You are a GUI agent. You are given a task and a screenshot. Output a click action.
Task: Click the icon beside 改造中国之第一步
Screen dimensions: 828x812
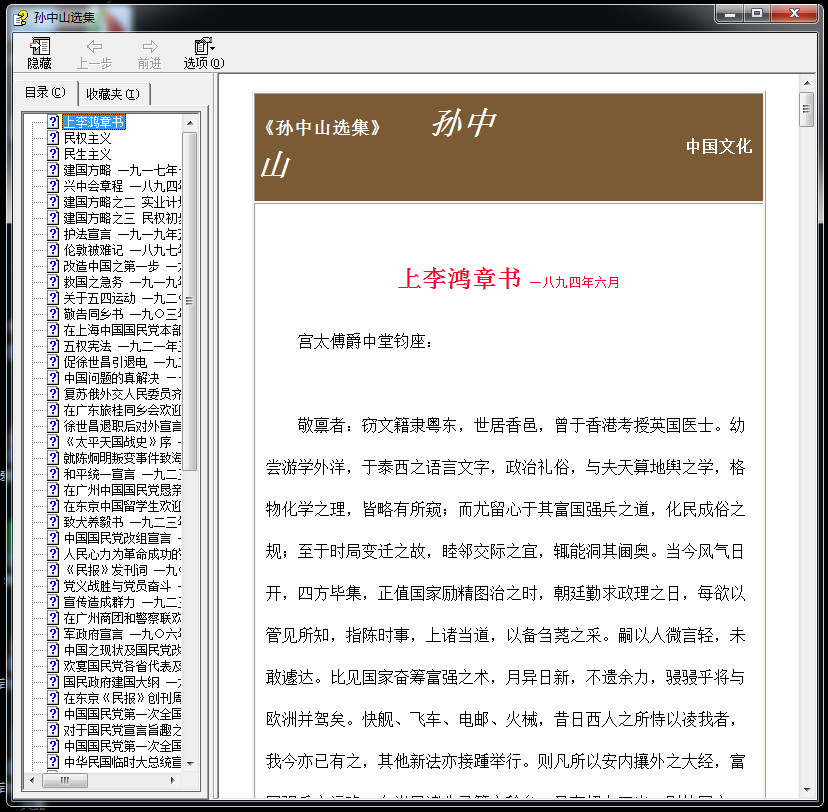(53, 266)
